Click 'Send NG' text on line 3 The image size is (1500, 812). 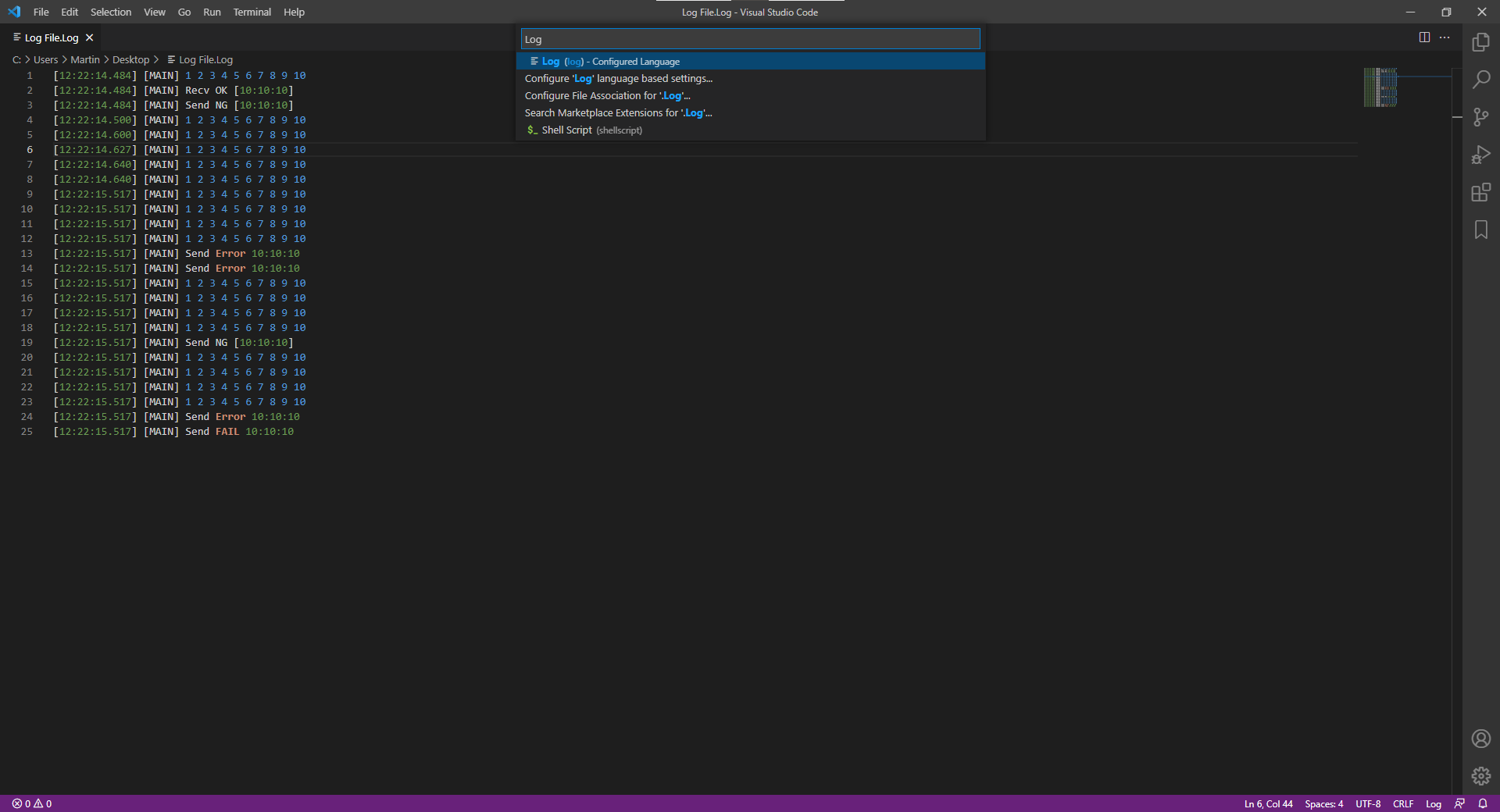pos(206,105)
